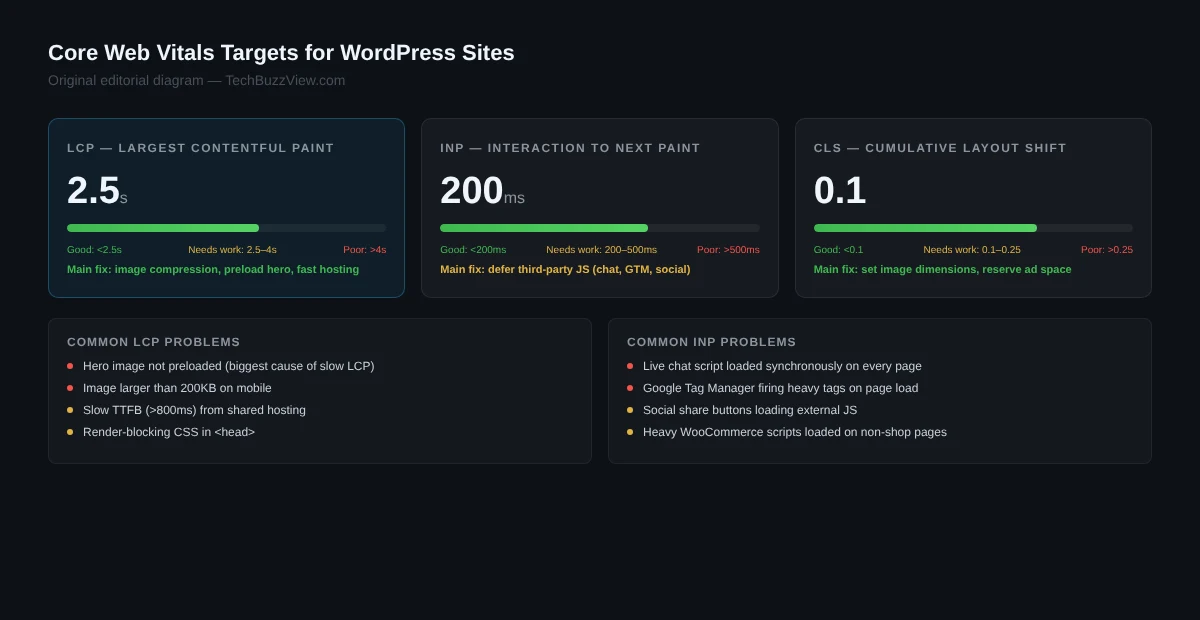This screenshot has width=1200, height=620.
Task: Click the subtitle mentioning TechBuzzView.com
Action: 197,80
